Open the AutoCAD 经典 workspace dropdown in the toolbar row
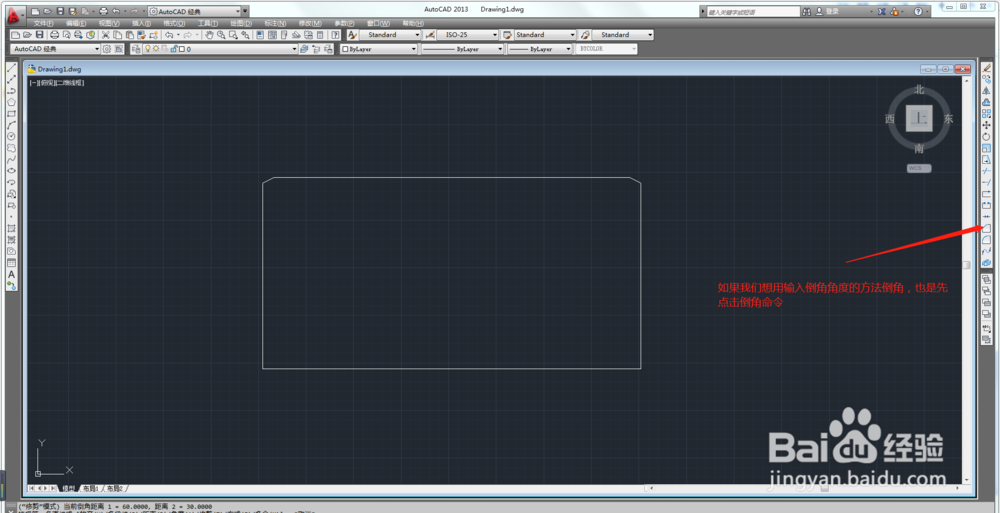 click(55, 49)
